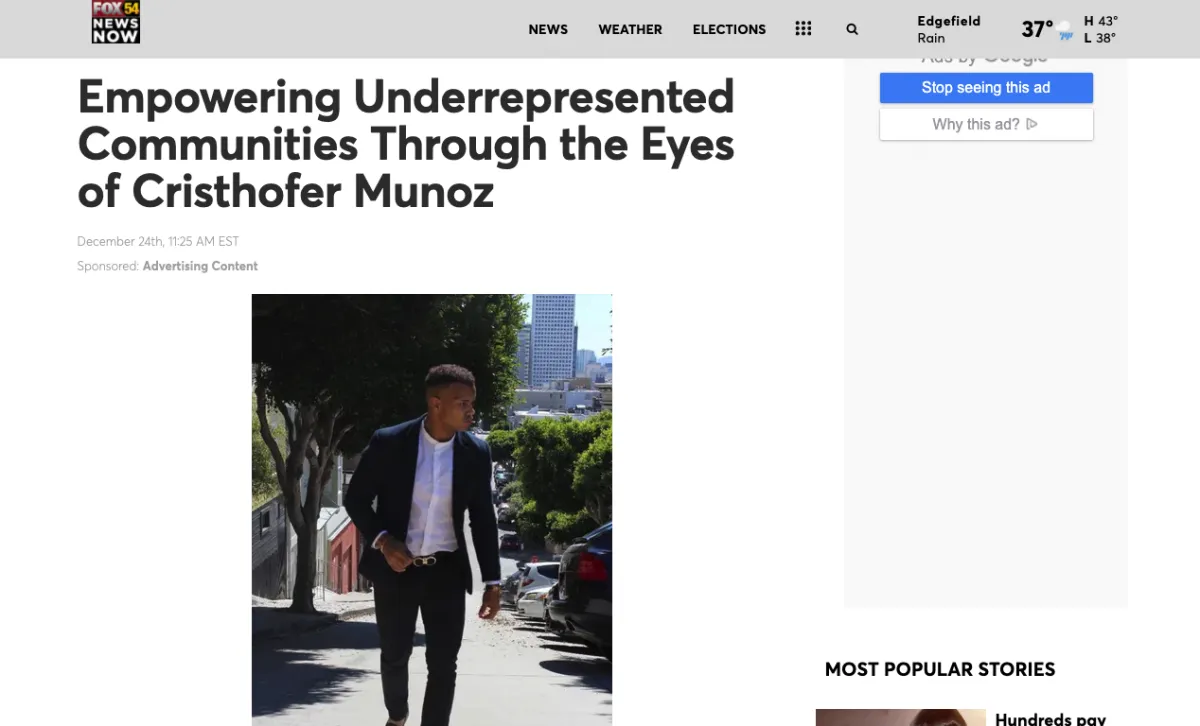Click the rain cloud weather icon
1200x726 pixels.
pos(1066,31)
